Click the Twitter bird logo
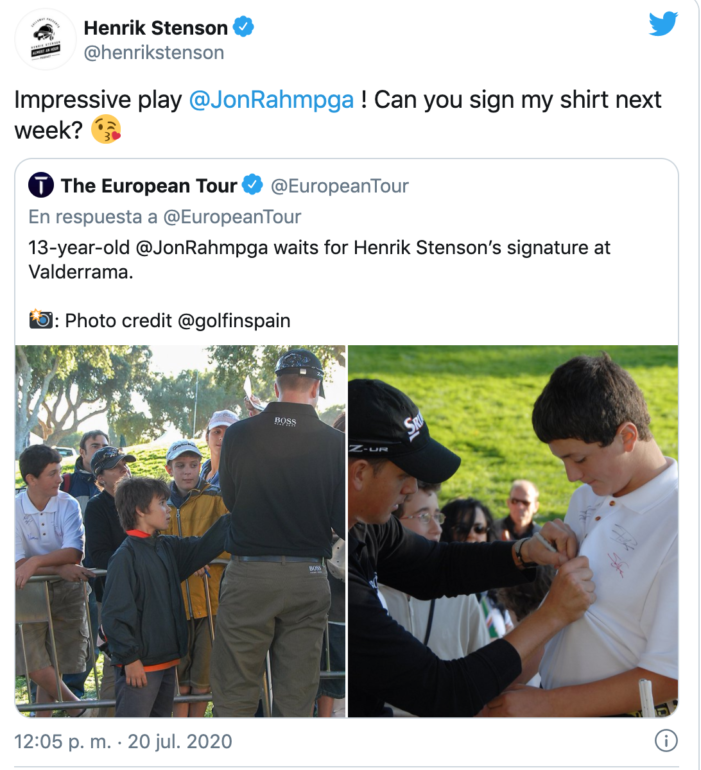 point(663,24)
